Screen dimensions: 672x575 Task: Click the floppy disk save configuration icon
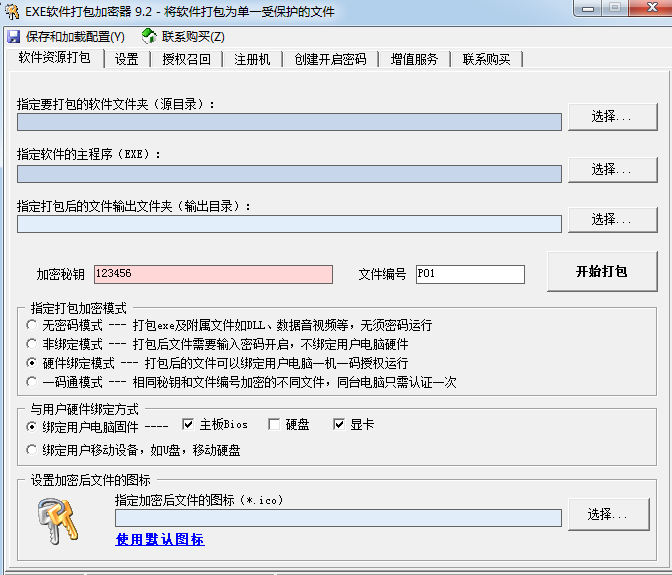click(x=14, y=37)
